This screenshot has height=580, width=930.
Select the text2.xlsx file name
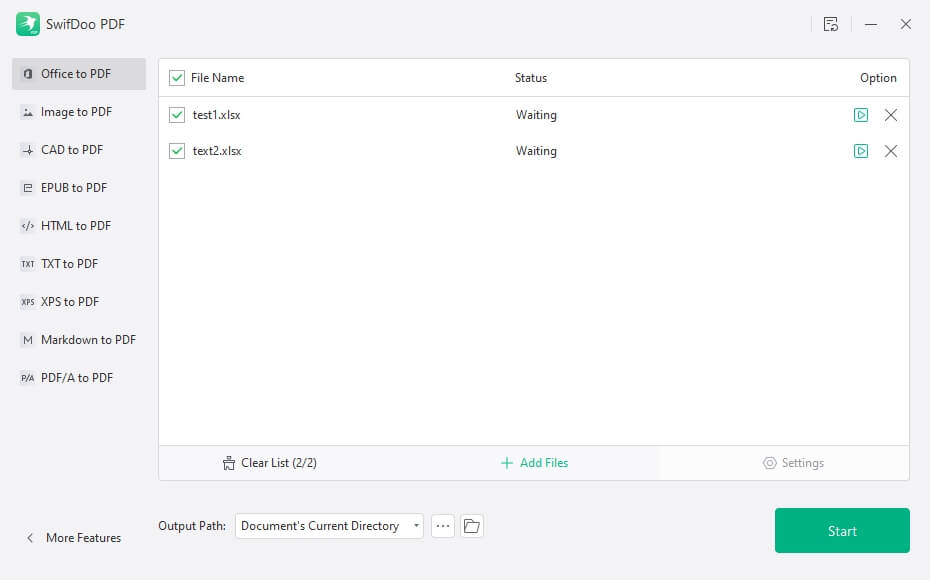point(217,151)
